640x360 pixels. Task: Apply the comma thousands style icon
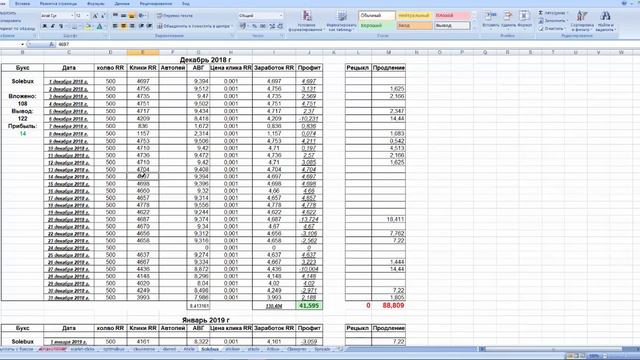(x=263, y=26)
